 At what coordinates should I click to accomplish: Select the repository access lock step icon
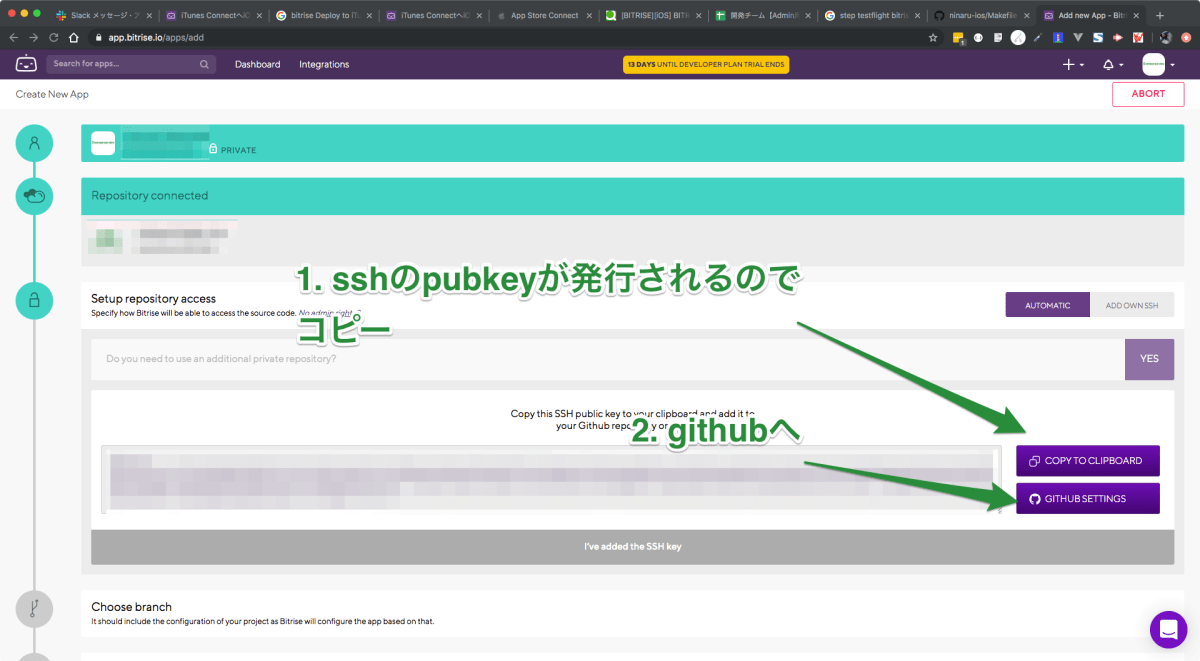[x=35, y=300]
